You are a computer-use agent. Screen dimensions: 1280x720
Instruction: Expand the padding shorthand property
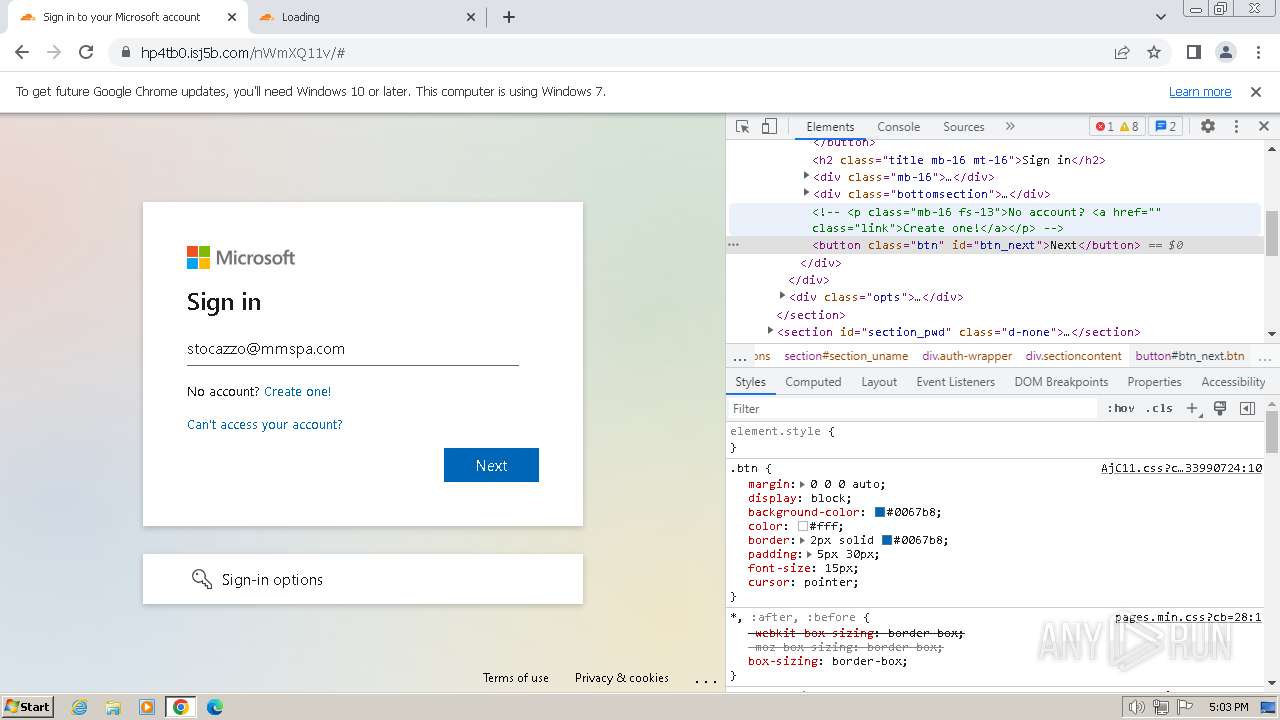(810, 554)
